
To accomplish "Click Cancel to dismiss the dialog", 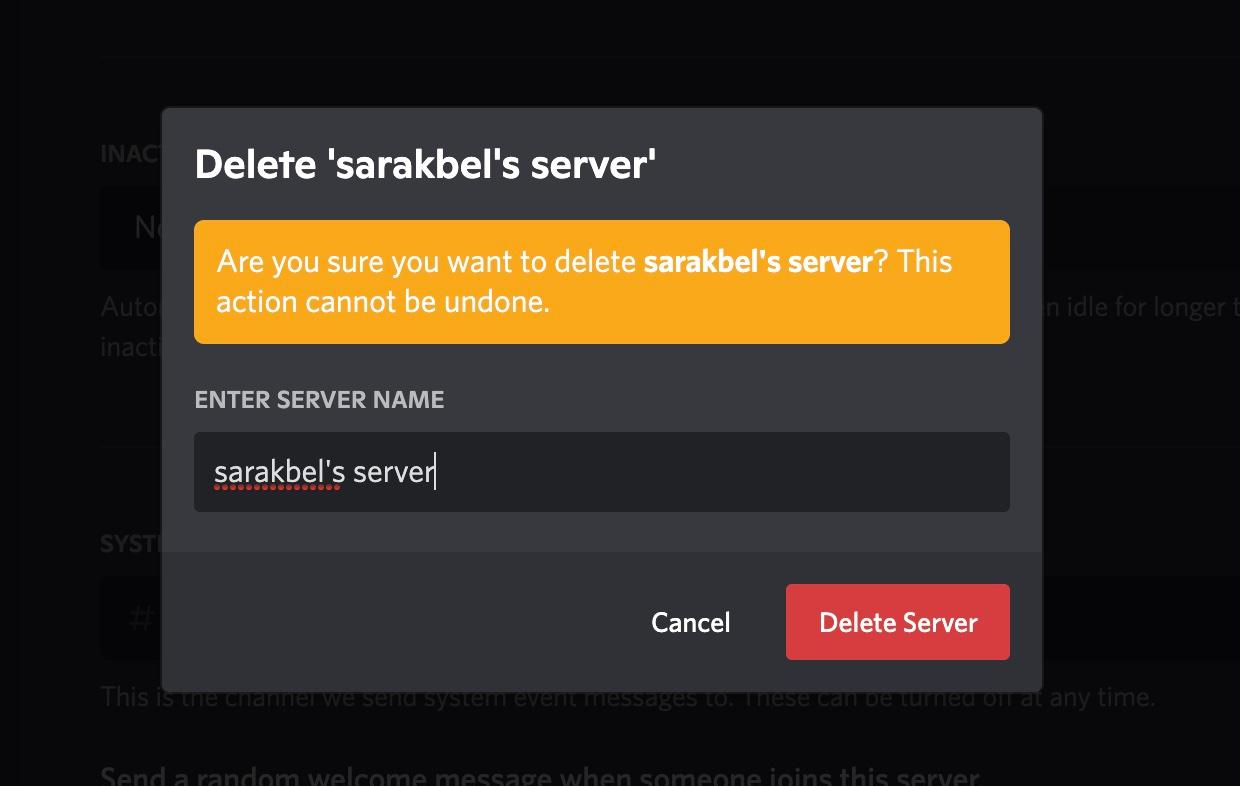I will click(690, 621).
